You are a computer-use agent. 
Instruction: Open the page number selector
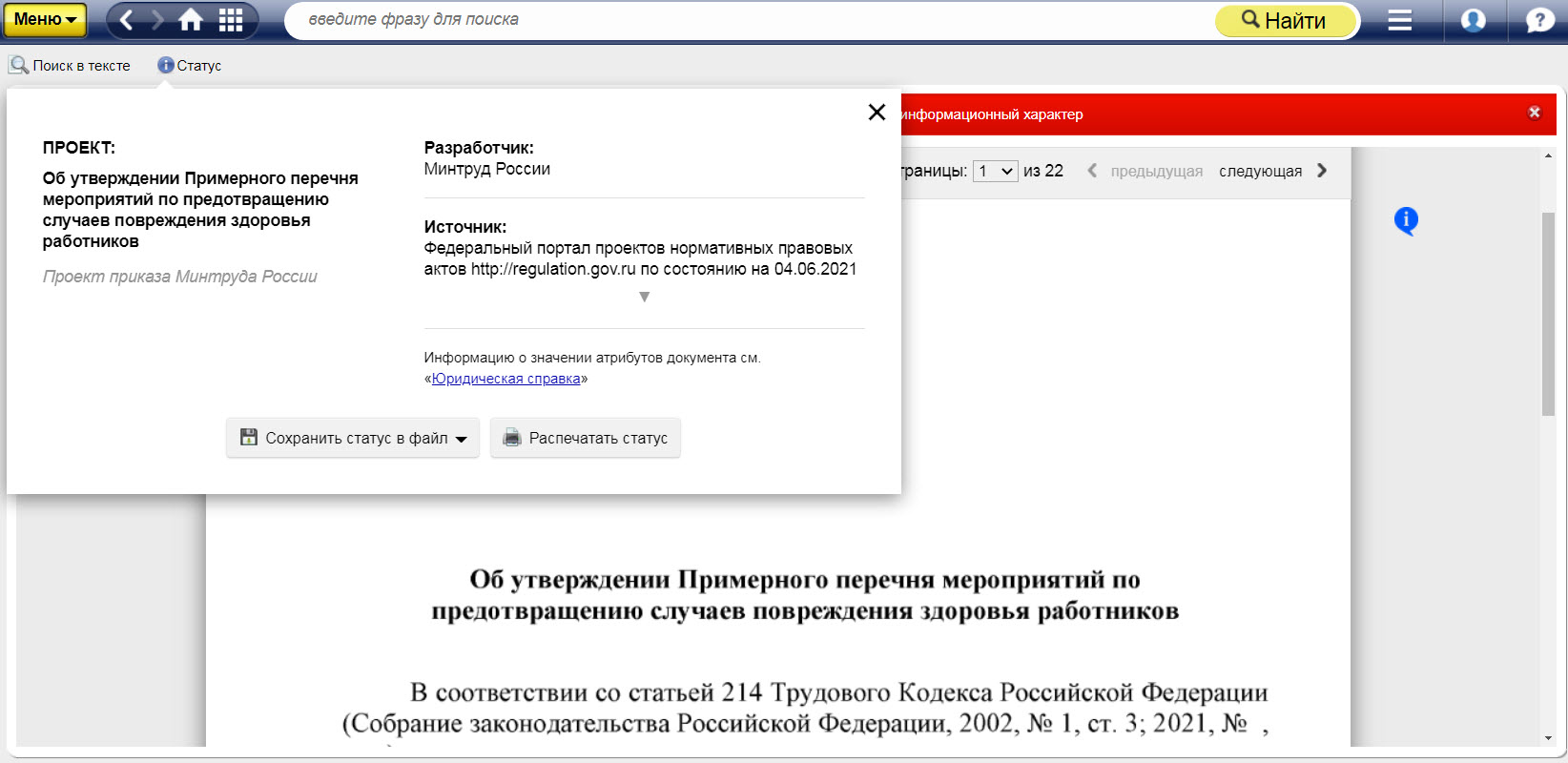pyautogui.click(x=995, y=171)
